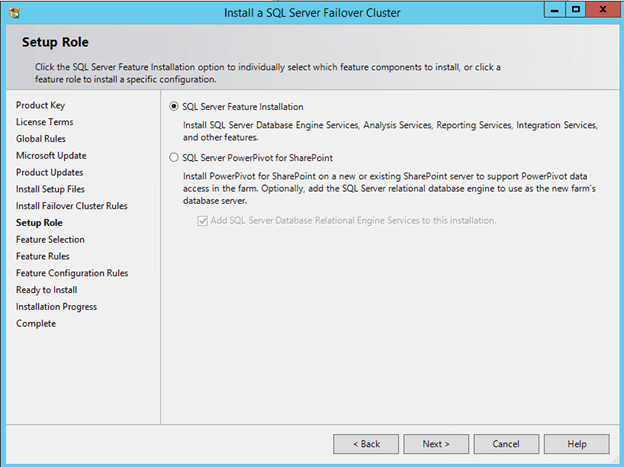Select SQL Server Feature Installation radio button
The image size is (624, 467).
(175, 107)
